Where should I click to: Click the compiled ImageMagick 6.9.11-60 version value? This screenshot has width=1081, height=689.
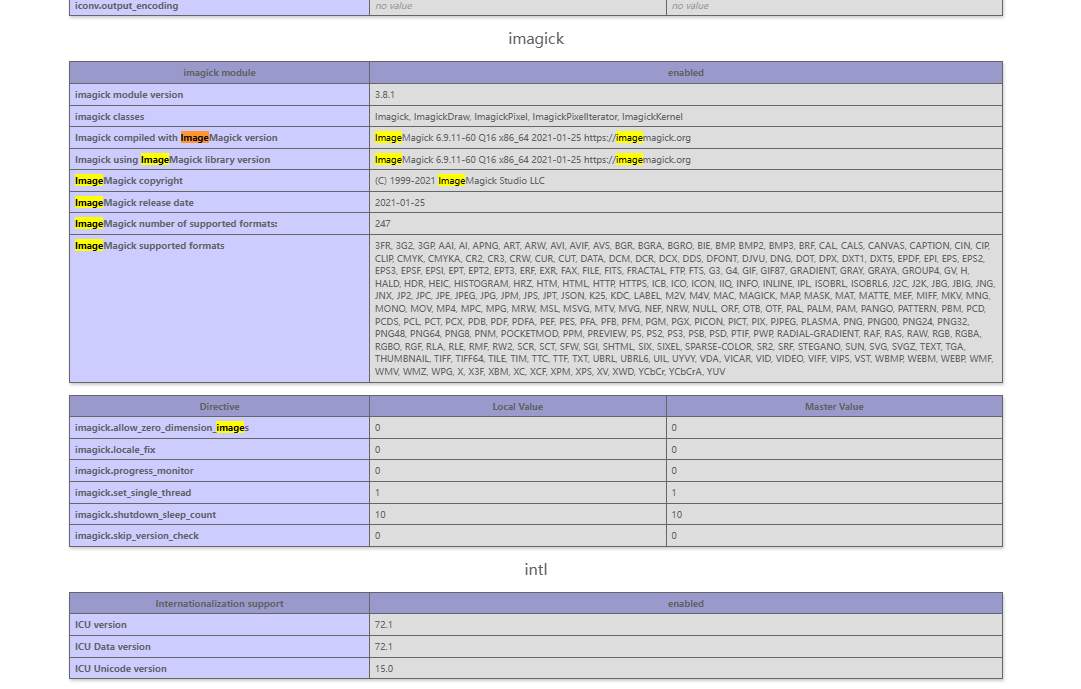point(533,138)
